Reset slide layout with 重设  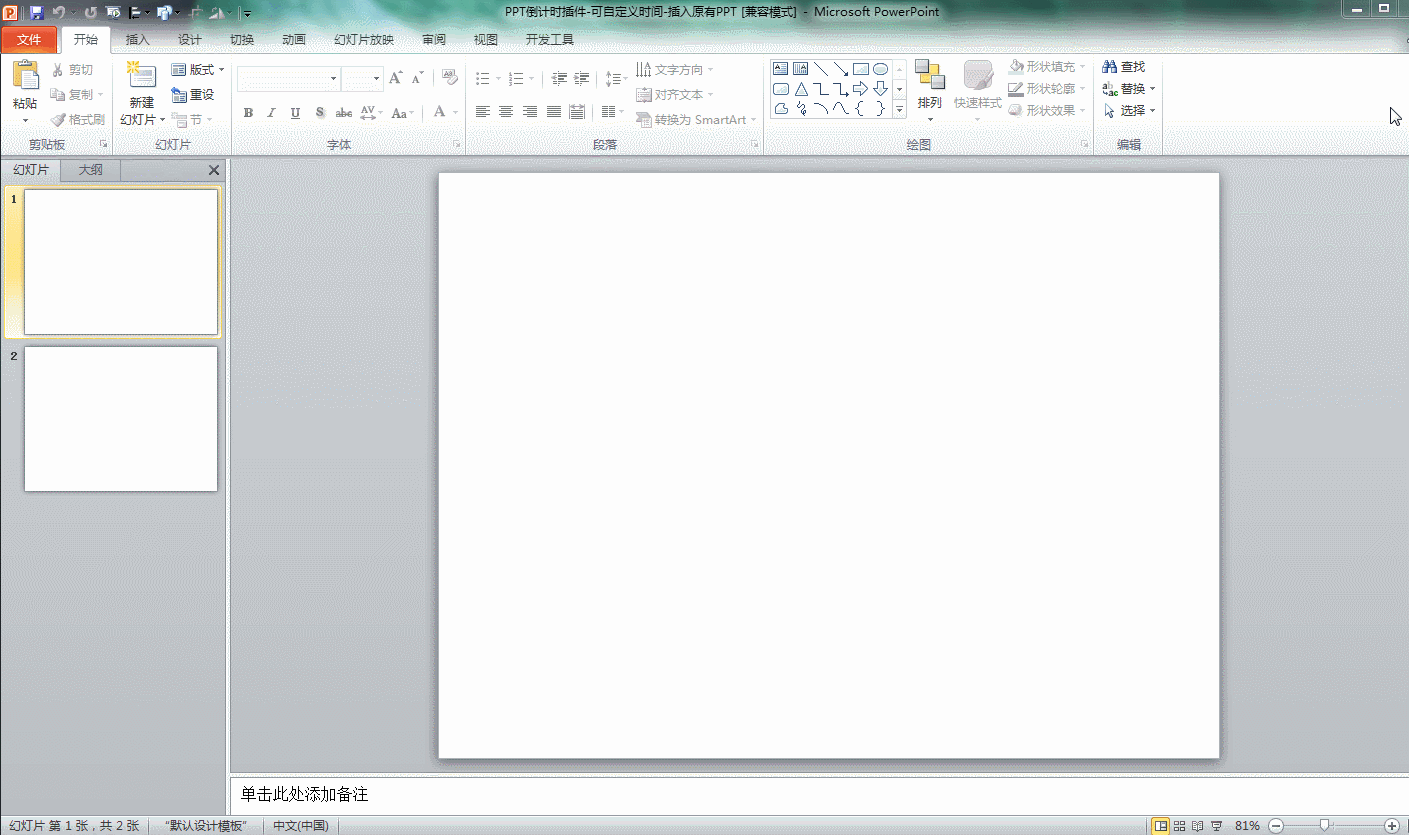coord(192,95)
